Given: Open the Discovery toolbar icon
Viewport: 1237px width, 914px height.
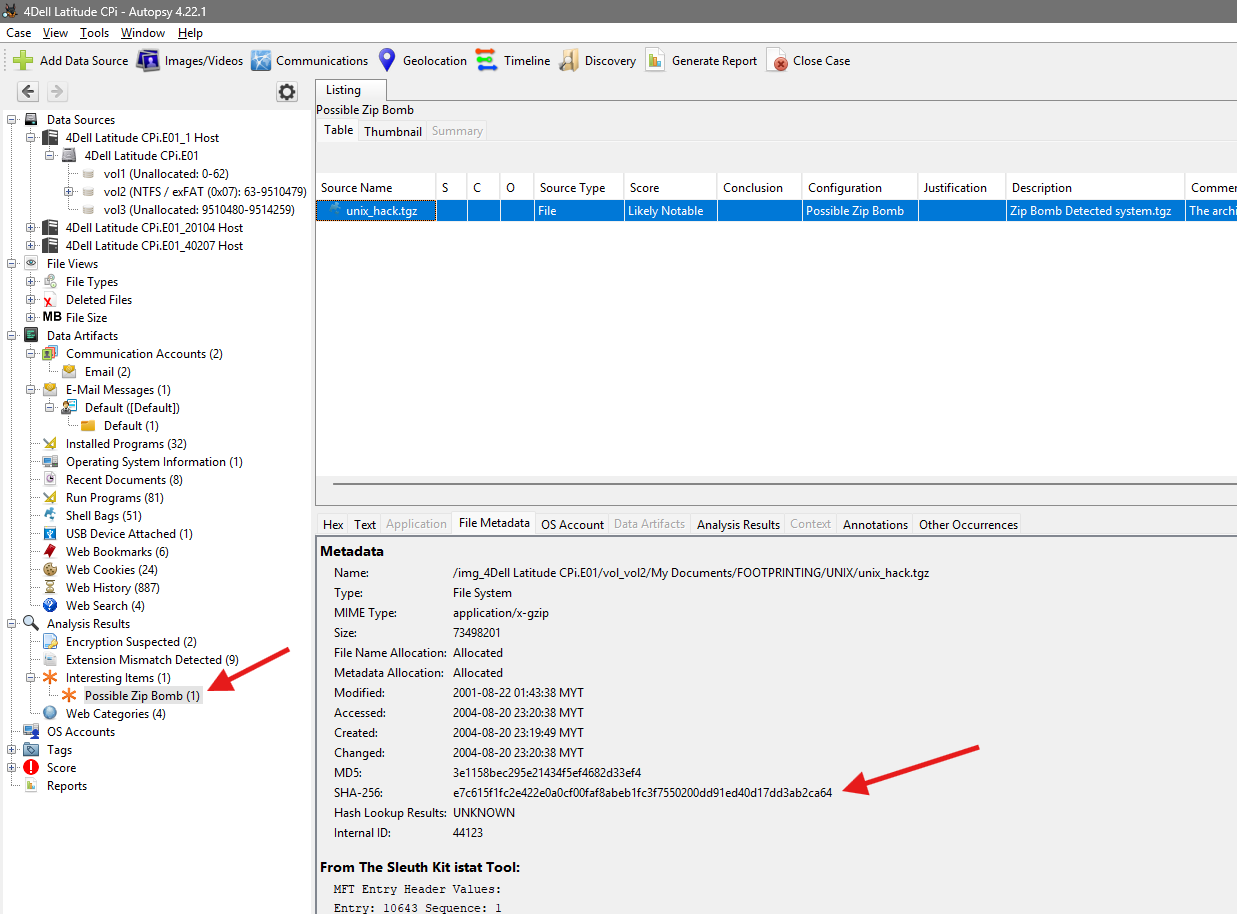Looking at the screenshot, I should [x=569, y=60].
